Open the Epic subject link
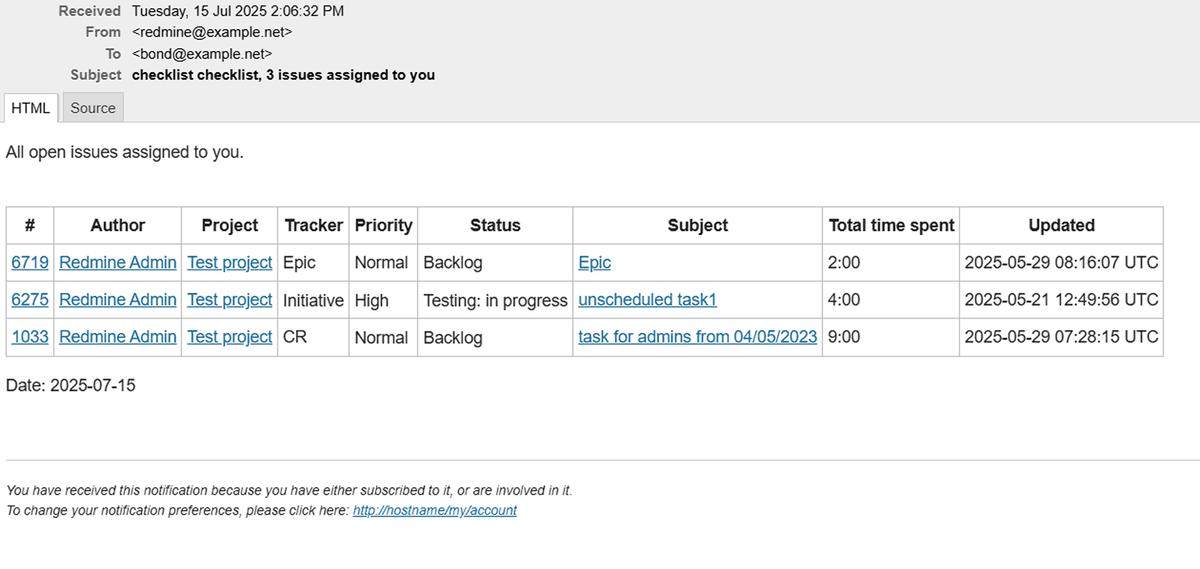1200x569 pixels. [594, 262]
